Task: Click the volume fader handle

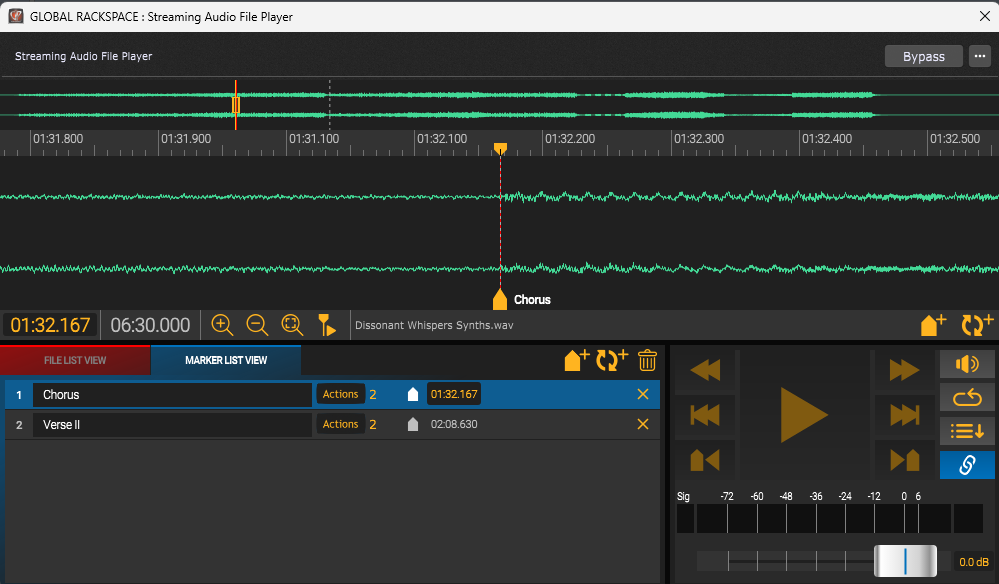Action: (905, 561)
